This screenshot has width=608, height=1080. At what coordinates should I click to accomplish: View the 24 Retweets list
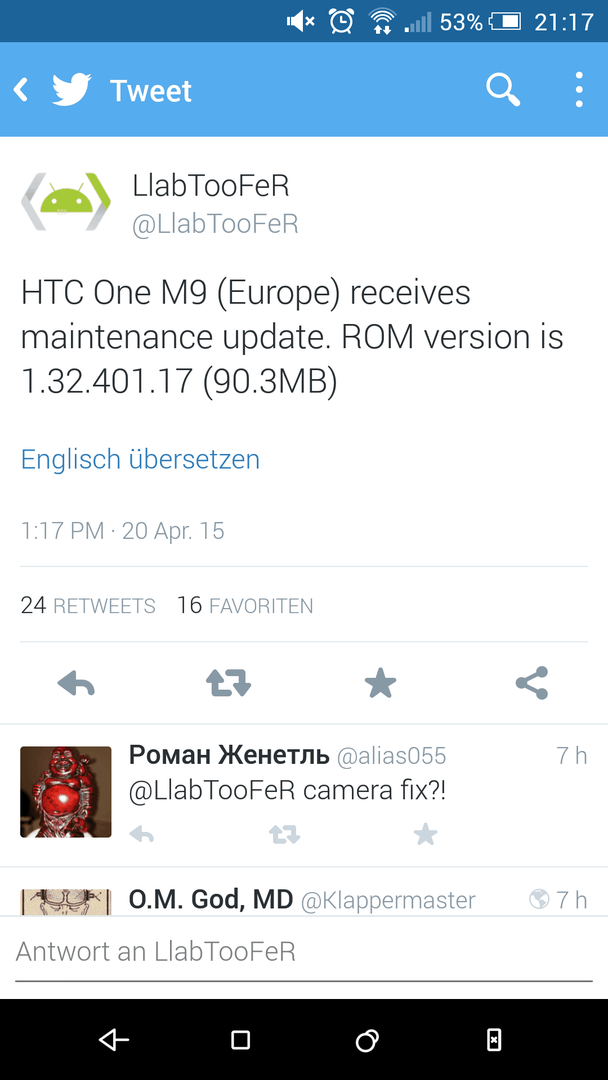(x=88, y=605)
